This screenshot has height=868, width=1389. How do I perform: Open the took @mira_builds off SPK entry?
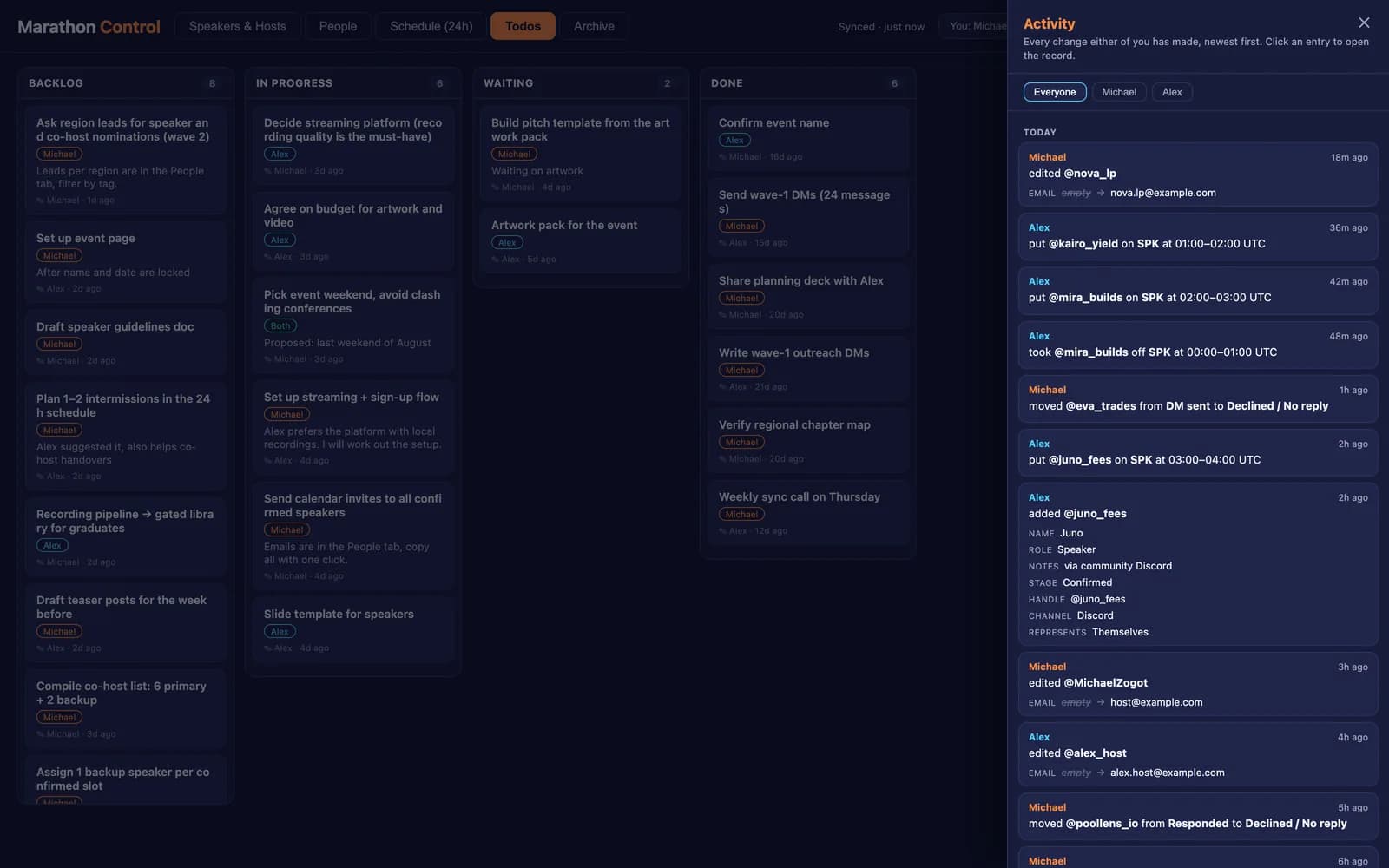[1198, 345]
